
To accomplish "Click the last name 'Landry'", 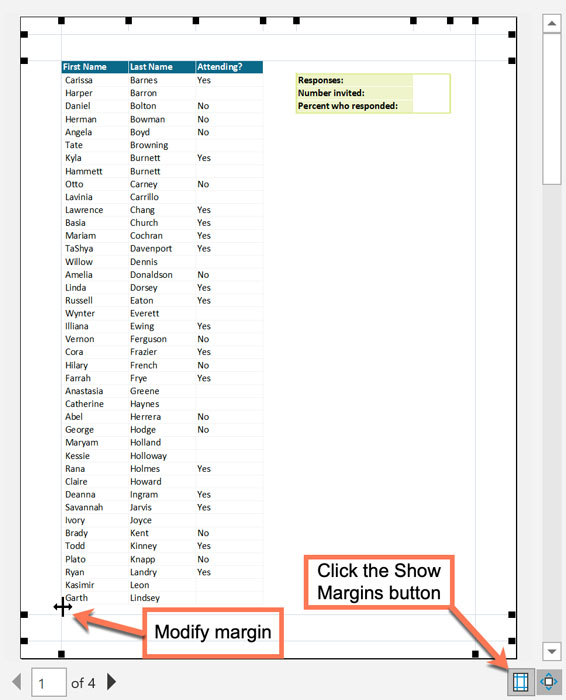I will pyautogui.click(x=143, y=572).
